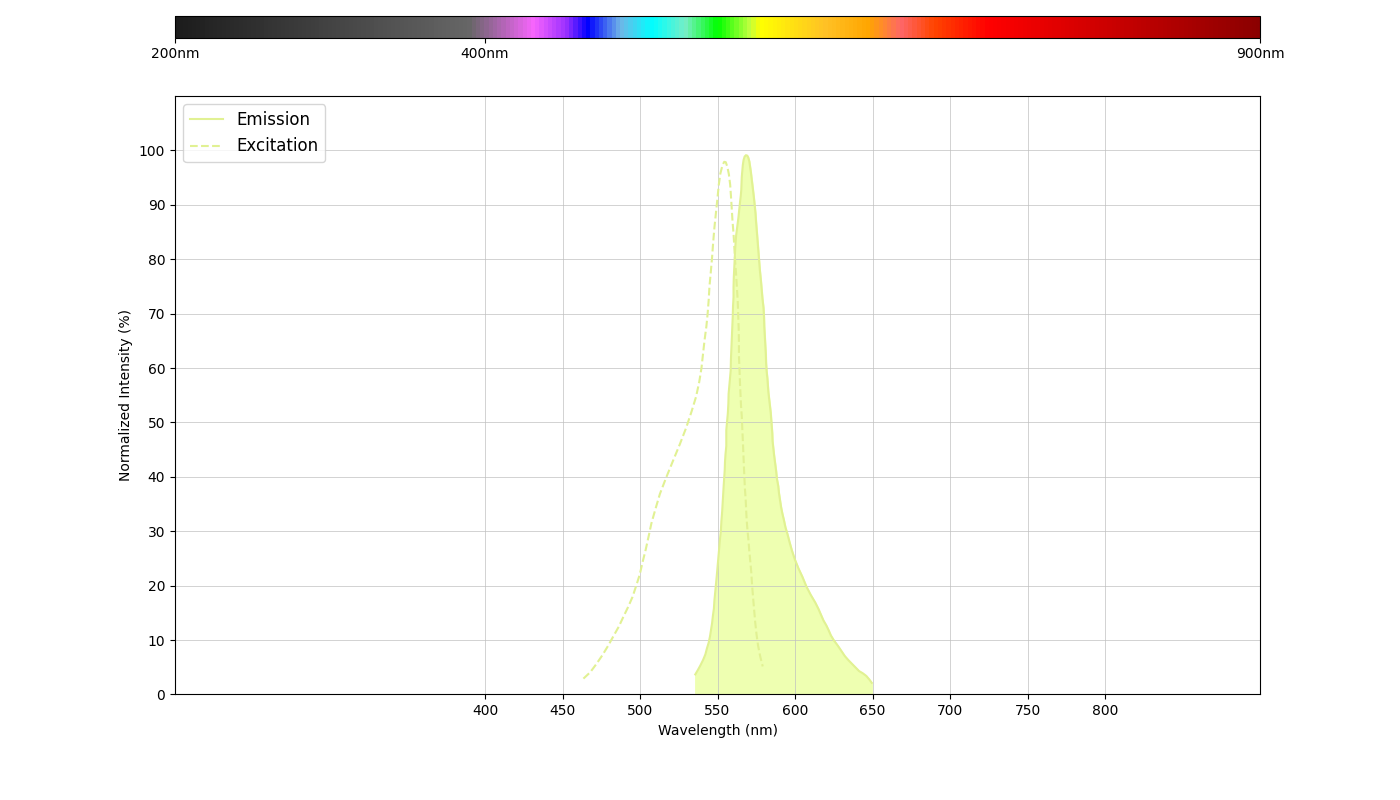Image resolution: width=1400 pixels, height=800 pixels.
Task: Click the yellow region of spectrum bar
Action: [768, 27]
